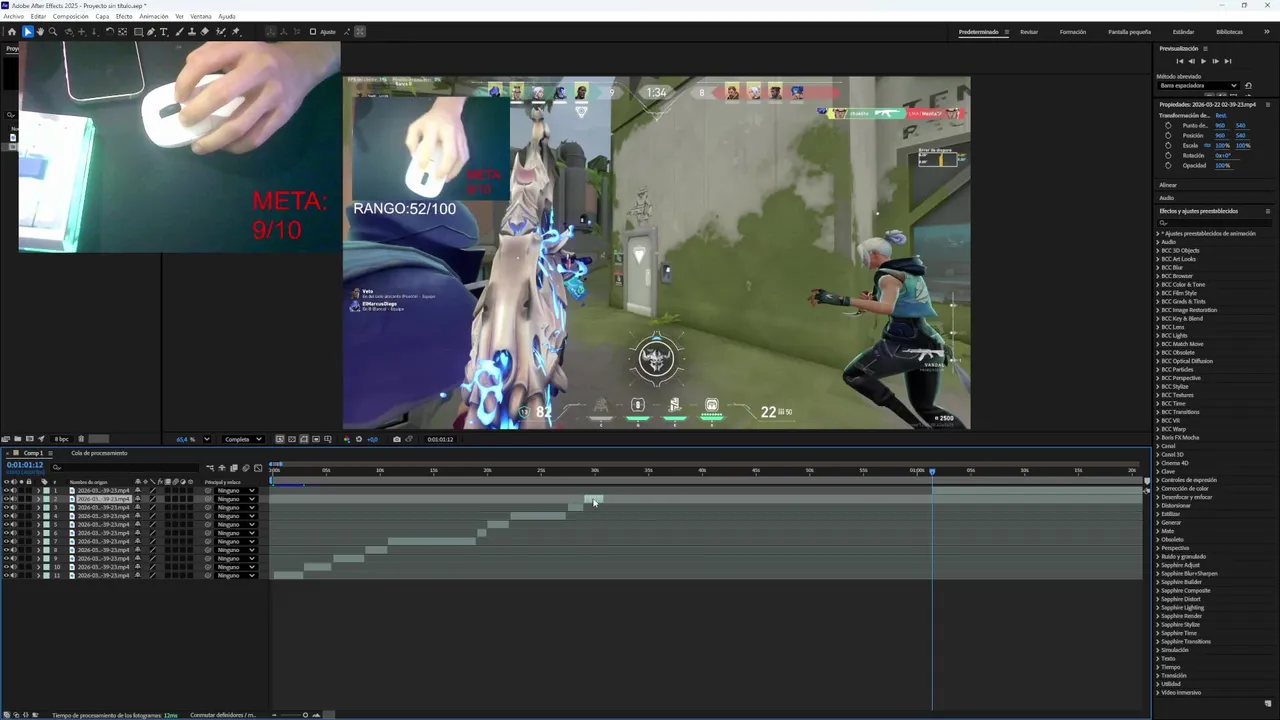Screen dimensions: 1280x720
Task: Switch to Bibliotecas workspace
Action: pos(1230,32)
